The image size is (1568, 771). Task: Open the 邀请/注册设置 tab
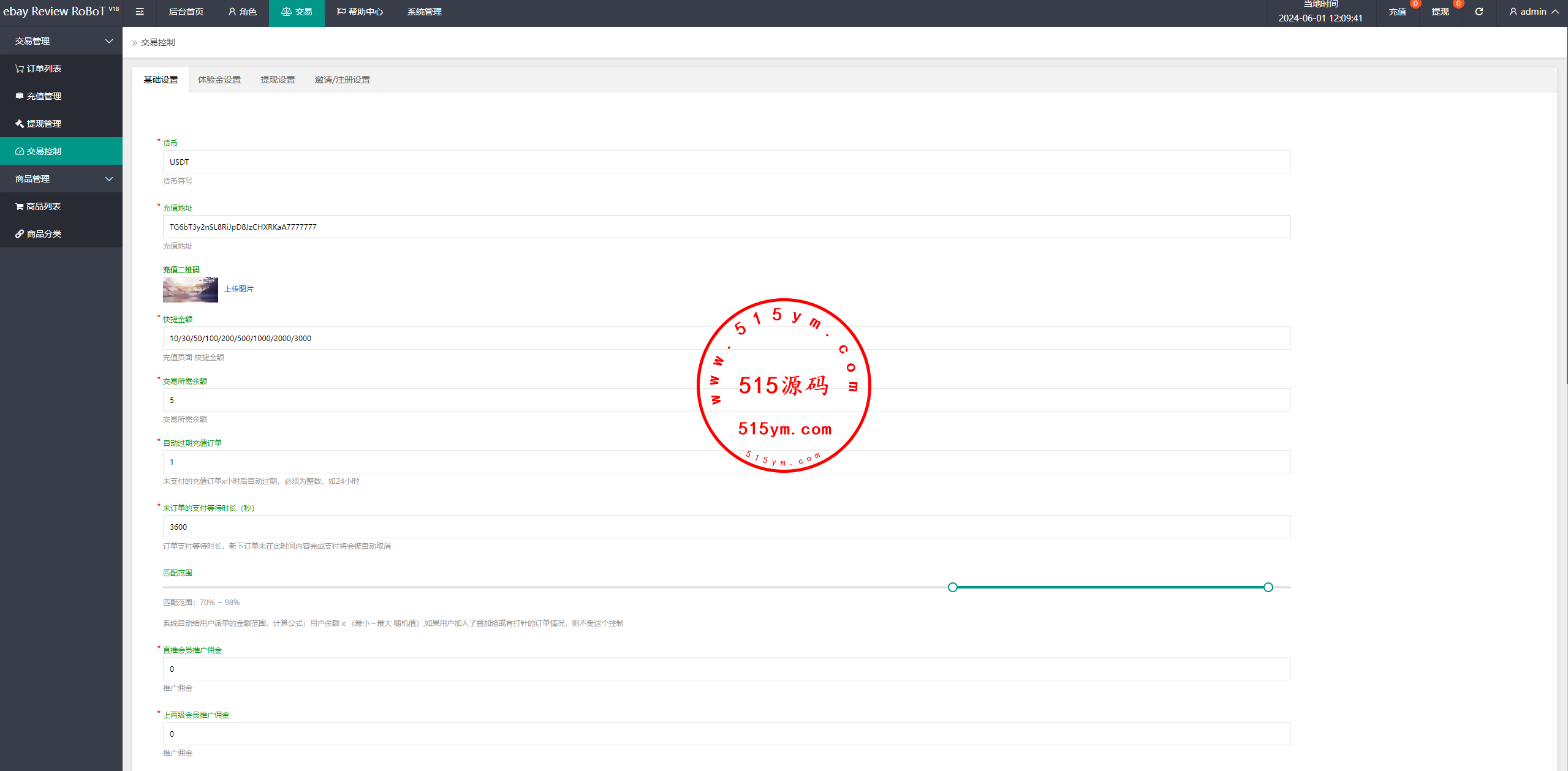(x=342, y=80)
